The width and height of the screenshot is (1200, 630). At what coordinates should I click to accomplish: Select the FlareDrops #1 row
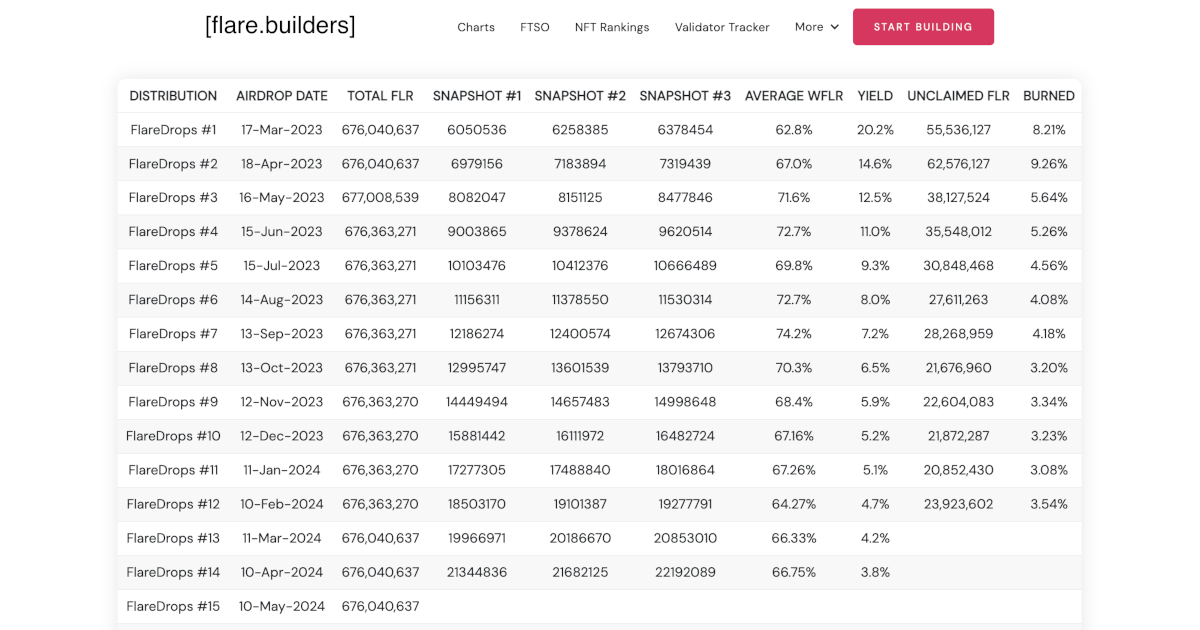point(173,129)
